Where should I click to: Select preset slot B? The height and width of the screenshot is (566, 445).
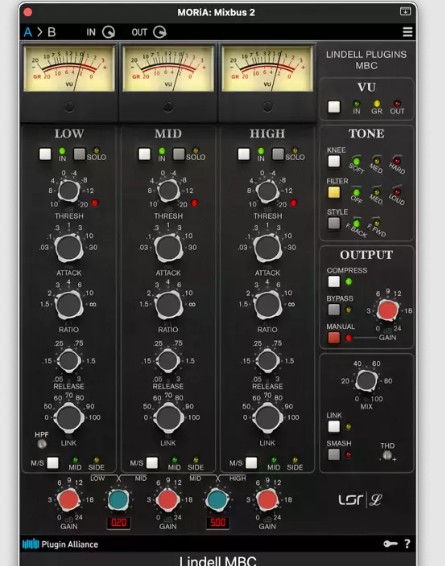[52, 32]
